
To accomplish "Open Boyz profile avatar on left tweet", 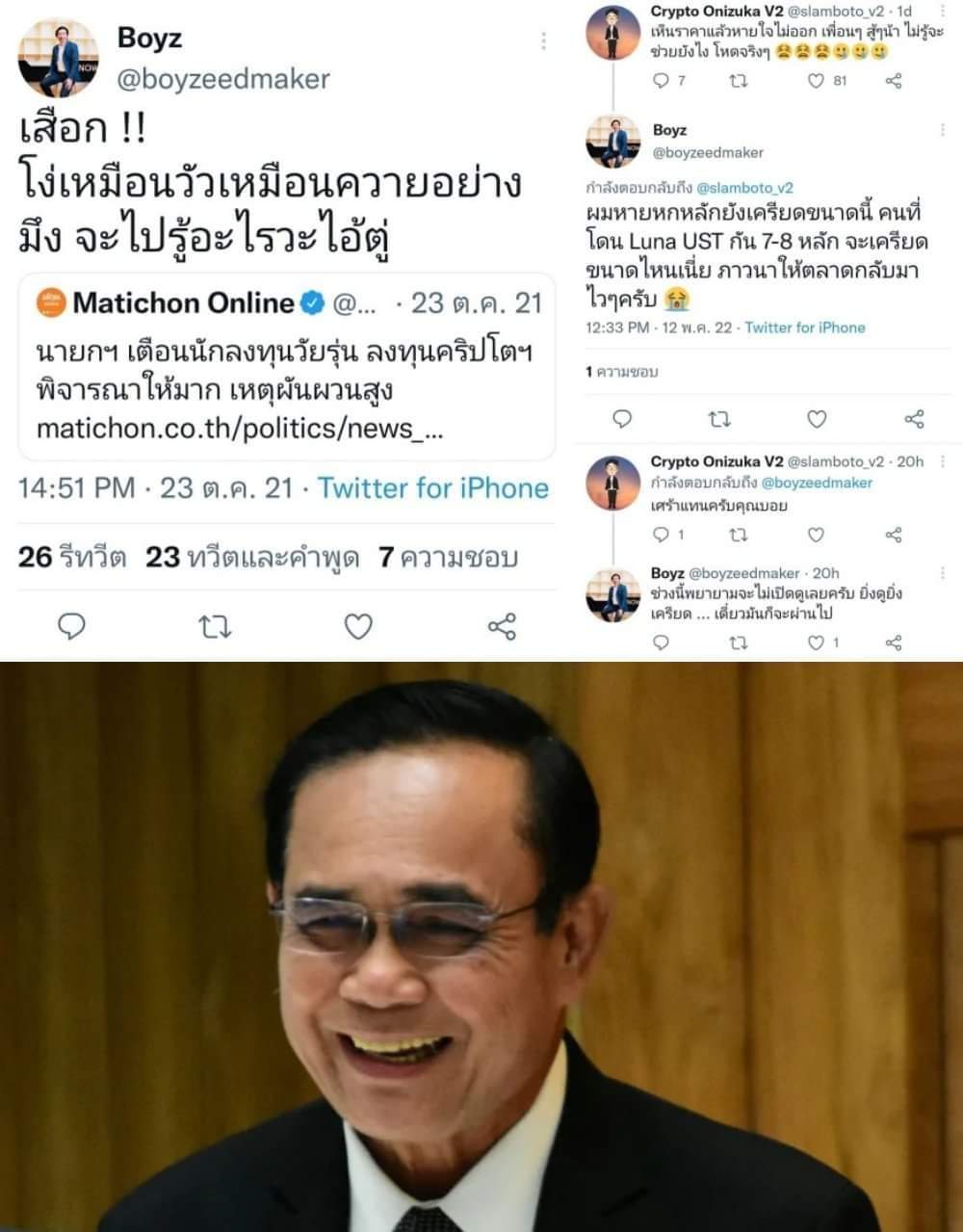I will (x=59, y=58).
